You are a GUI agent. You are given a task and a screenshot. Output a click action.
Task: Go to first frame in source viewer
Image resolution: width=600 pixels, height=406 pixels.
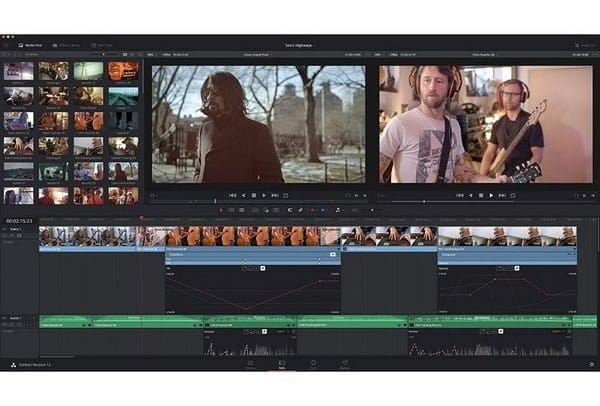(233, 196)
